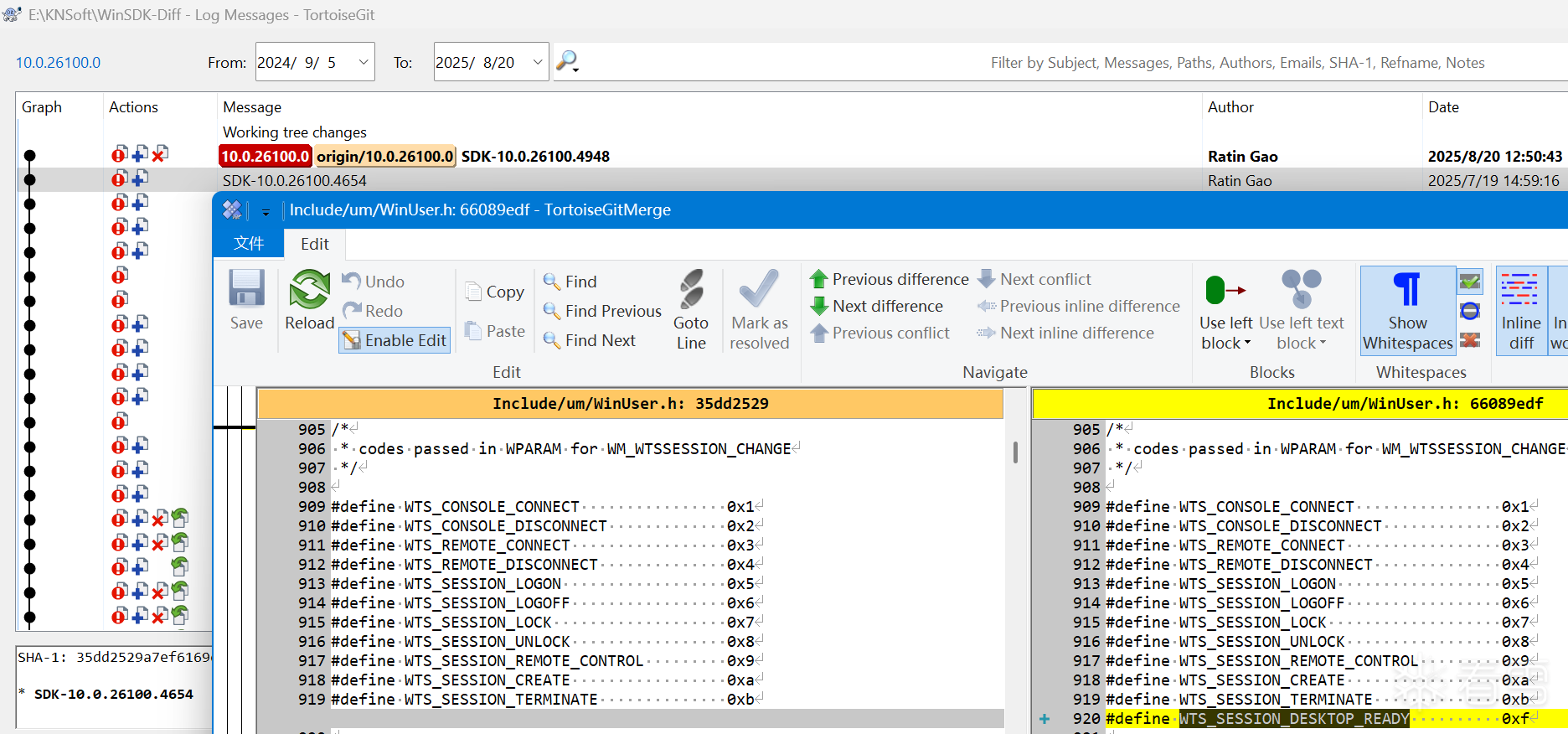Expand the Use left text block dropdown arrow
Screen dimensions: 1568x734
coord(1323,343)
